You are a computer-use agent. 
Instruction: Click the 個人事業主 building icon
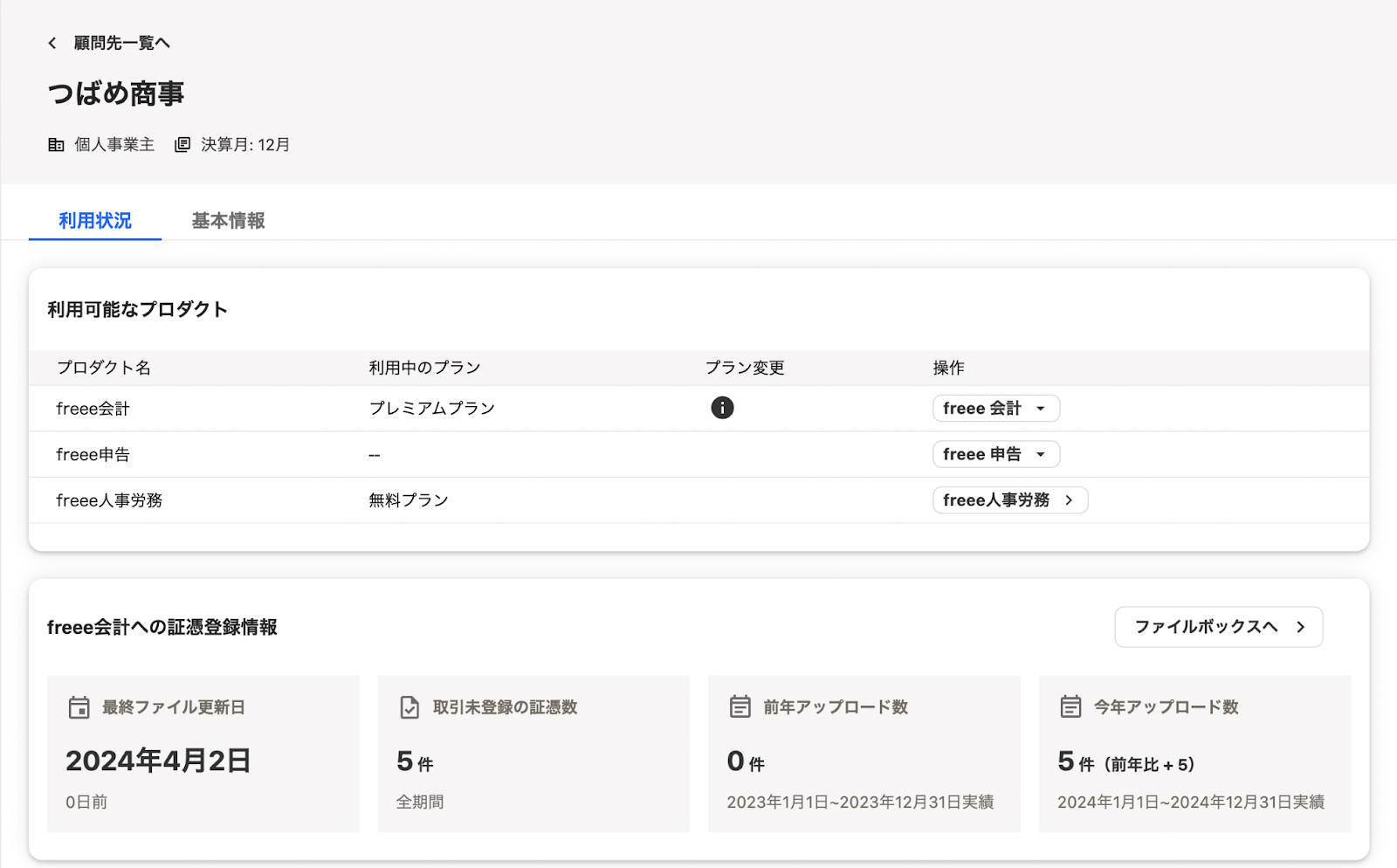(56, 145)
